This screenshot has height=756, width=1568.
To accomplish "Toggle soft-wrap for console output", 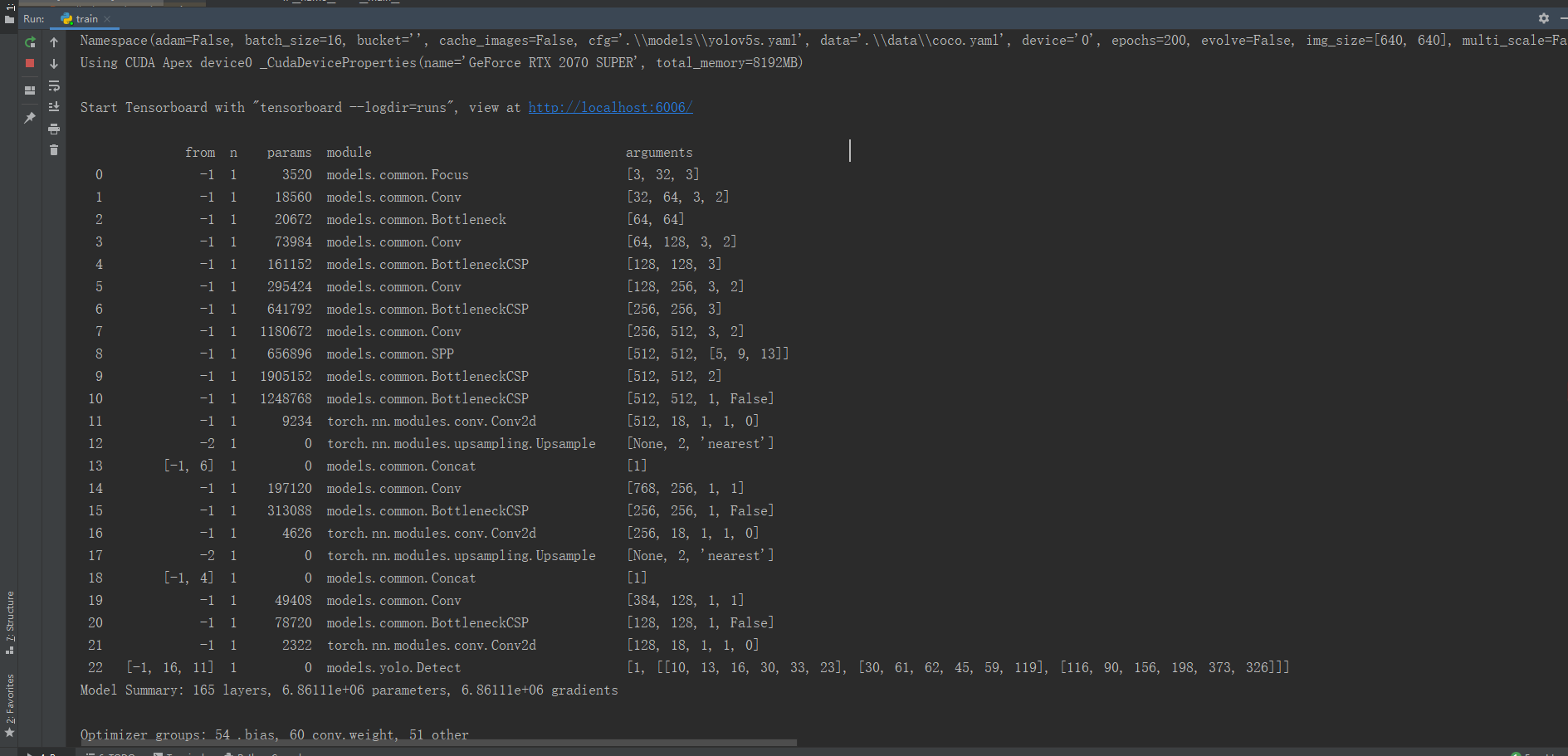I will (x=54, y=85).
